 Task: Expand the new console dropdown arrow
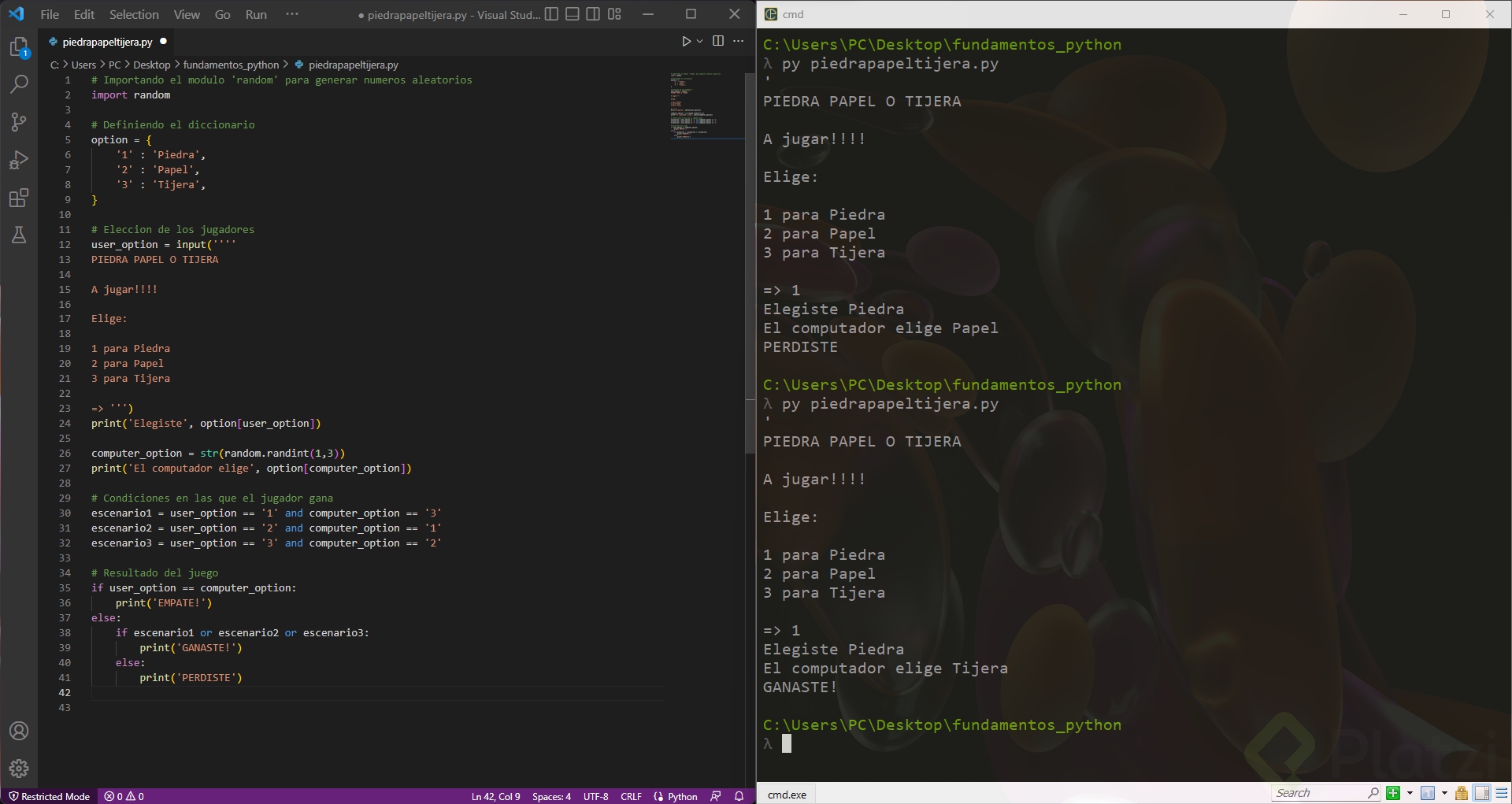pos(1410,793)
